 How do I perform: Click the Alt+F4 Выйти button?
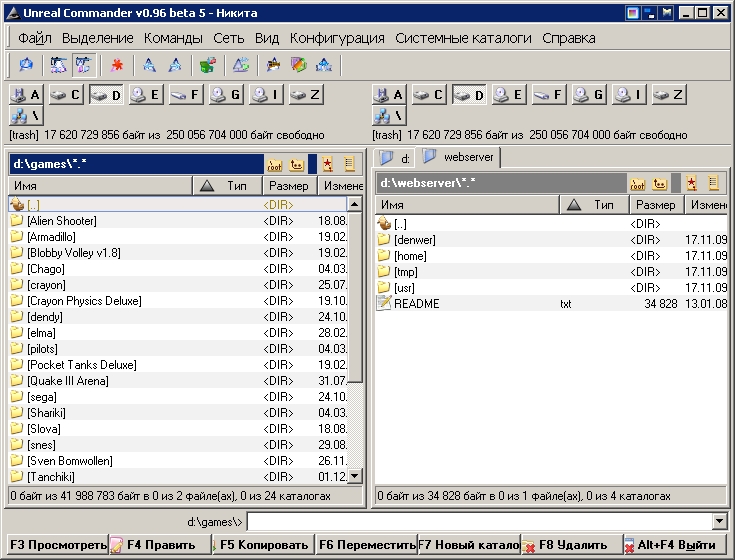click(675, 545)
